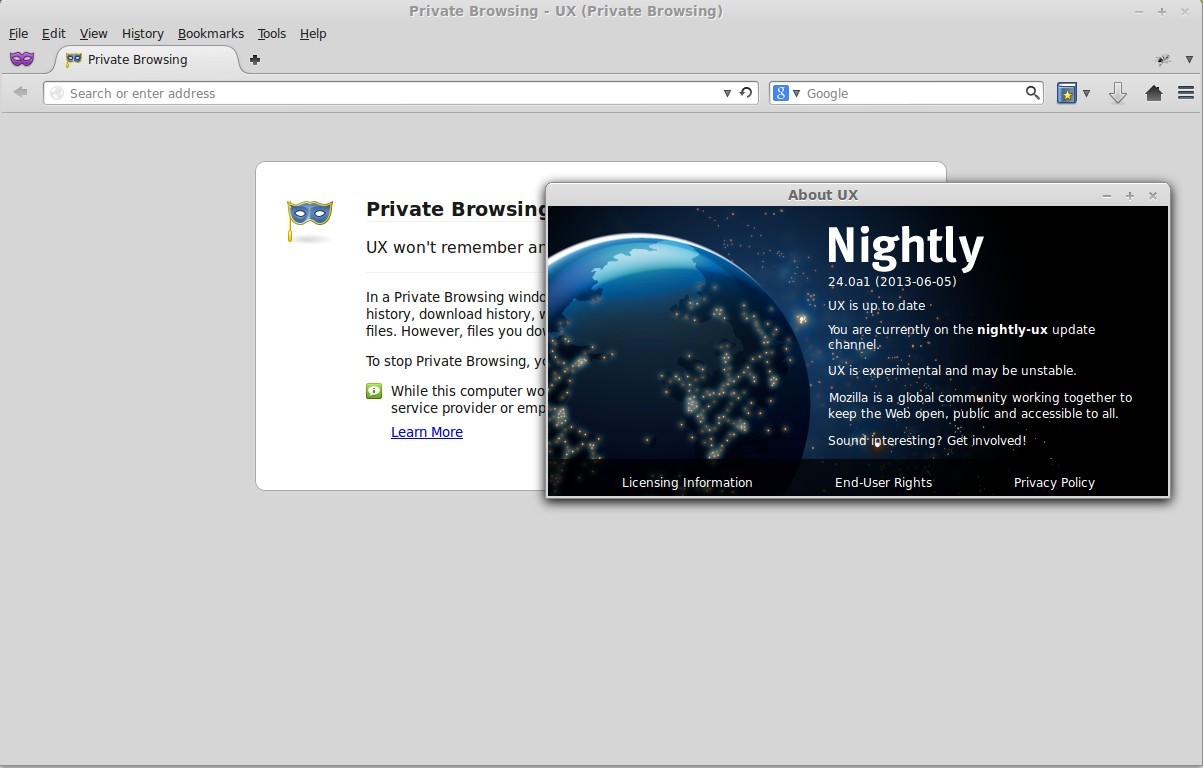
Task: Maximize the About UX dialog
Action: point(1130,195)
